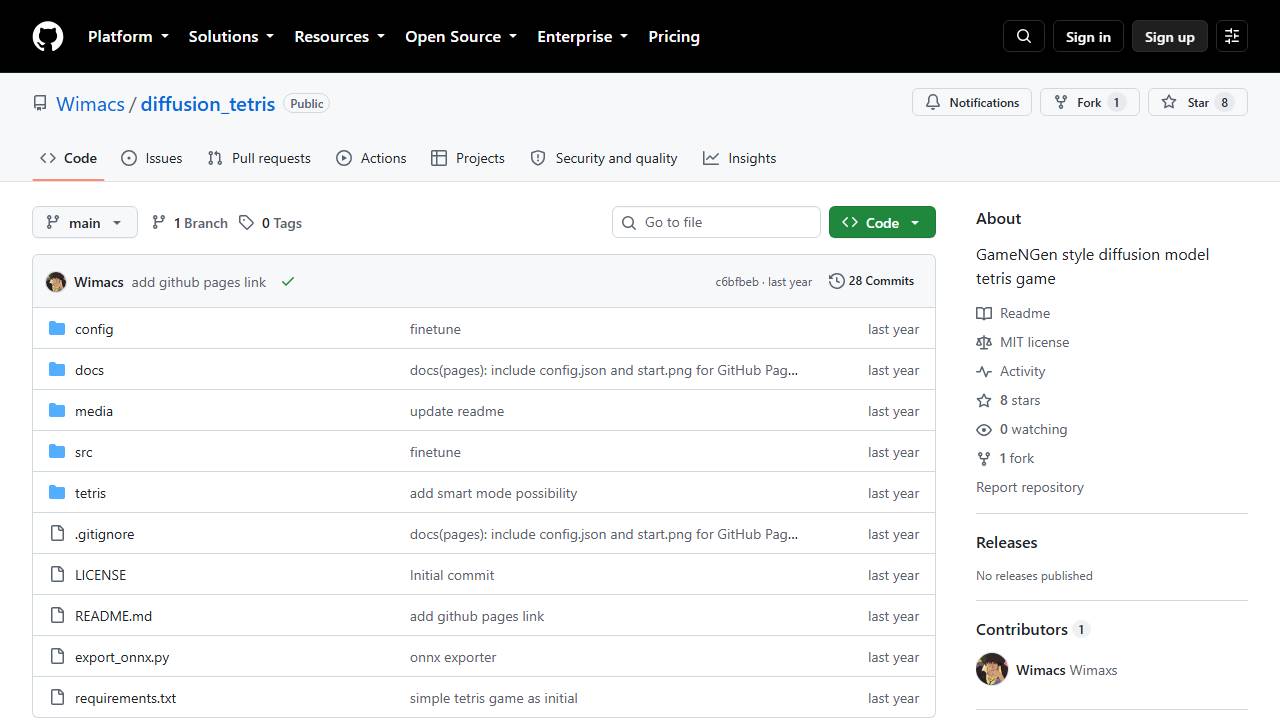Open the Projects tab
This screenshot has width=1280, height=720.
[467, 158]
